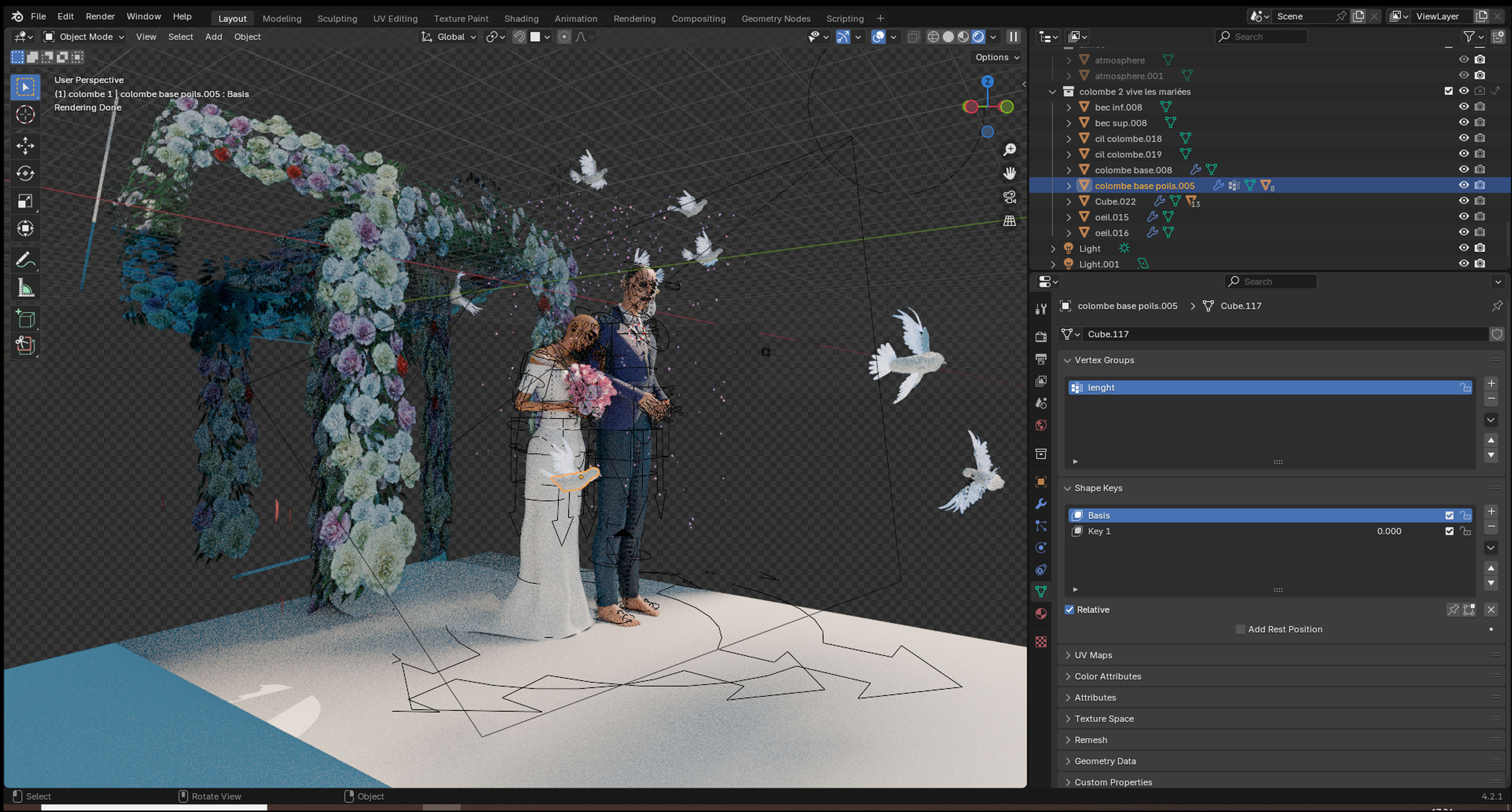Open the Object Mode dropdown
1512x812 pixels.
click(x=84, y=37)
